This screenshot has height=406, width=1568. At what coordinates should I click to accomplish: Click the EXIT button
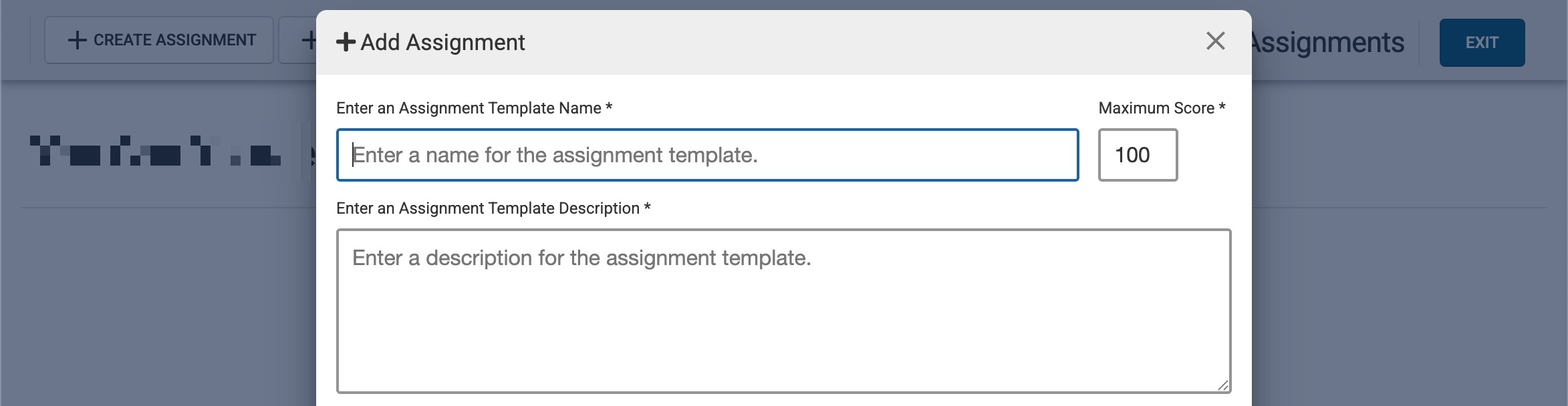(x=1482, y=43)
